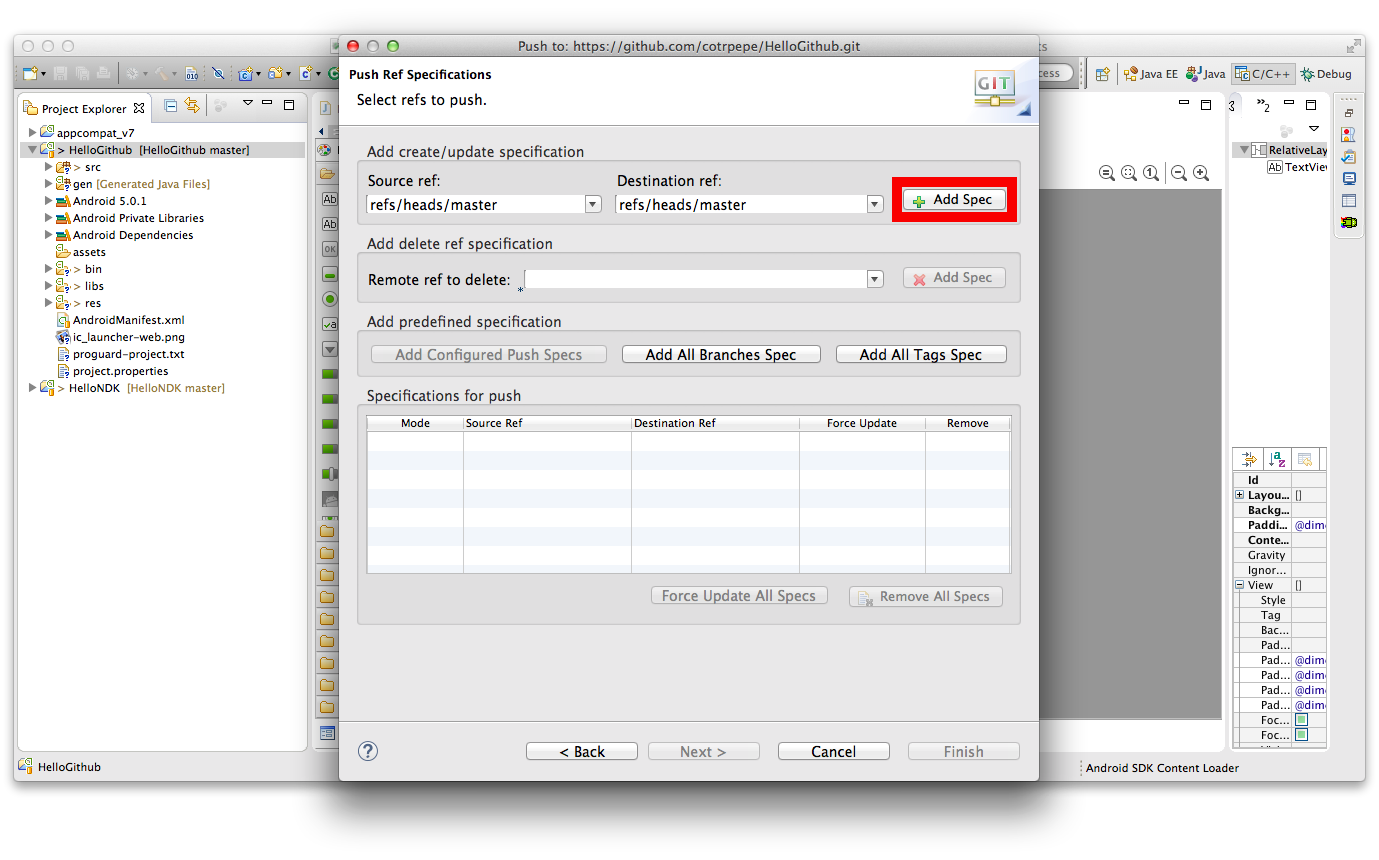The height and width of the screenshot is (860, 1379).
Task: Select project.properties file
Action: coord(112,371)
